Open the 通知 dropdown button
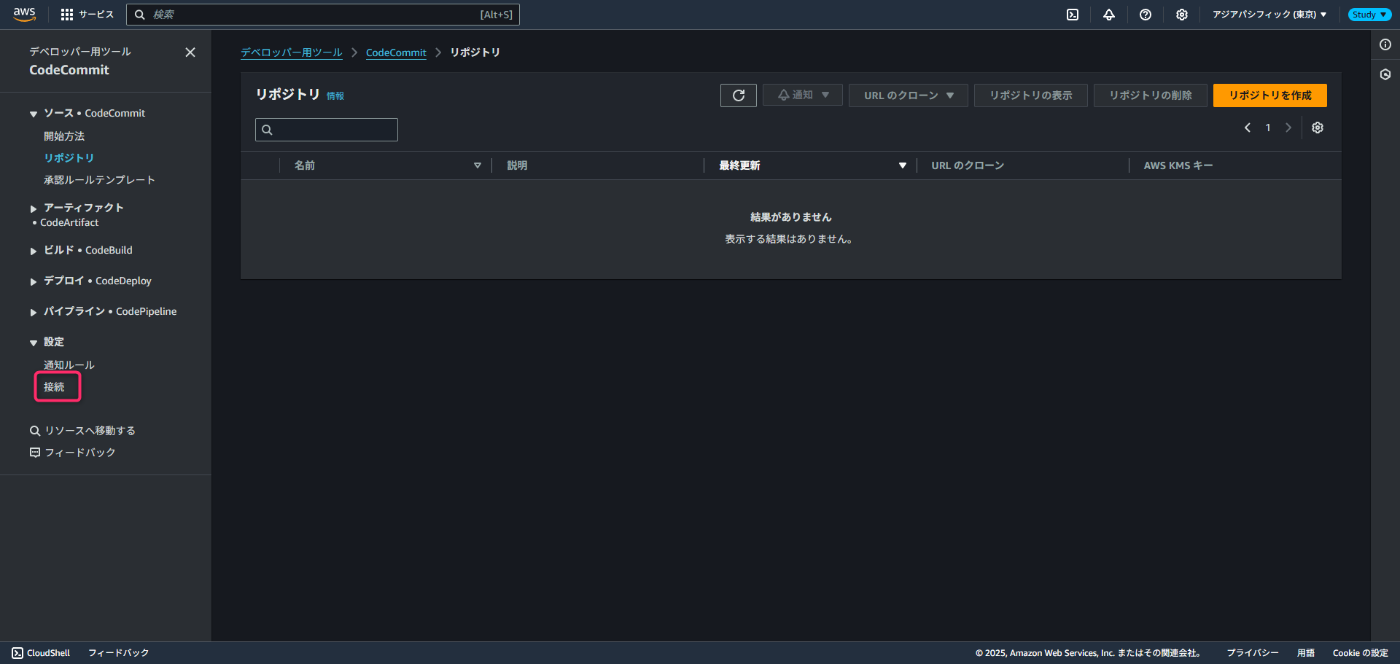This screenshot has height=664, width=1400. pyautogui.click(x=803, y=95)
